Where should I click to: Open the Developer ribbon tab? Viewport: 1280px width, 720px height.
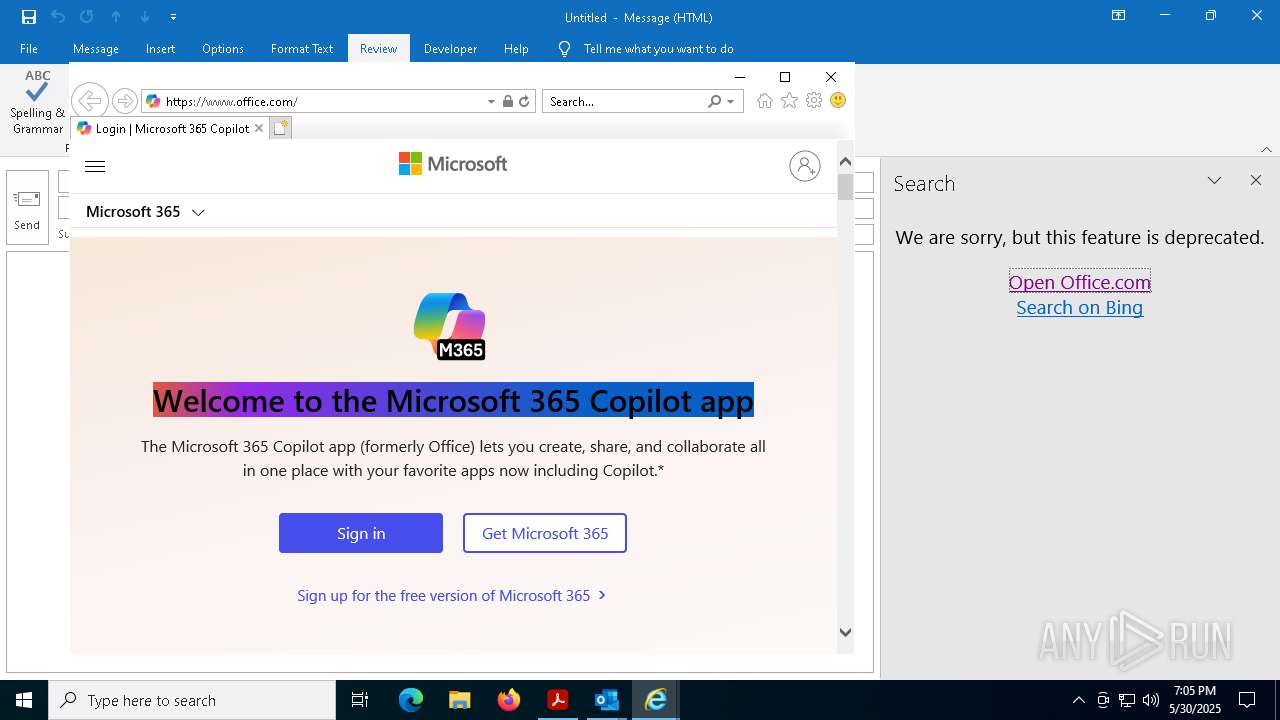(450, 48)
